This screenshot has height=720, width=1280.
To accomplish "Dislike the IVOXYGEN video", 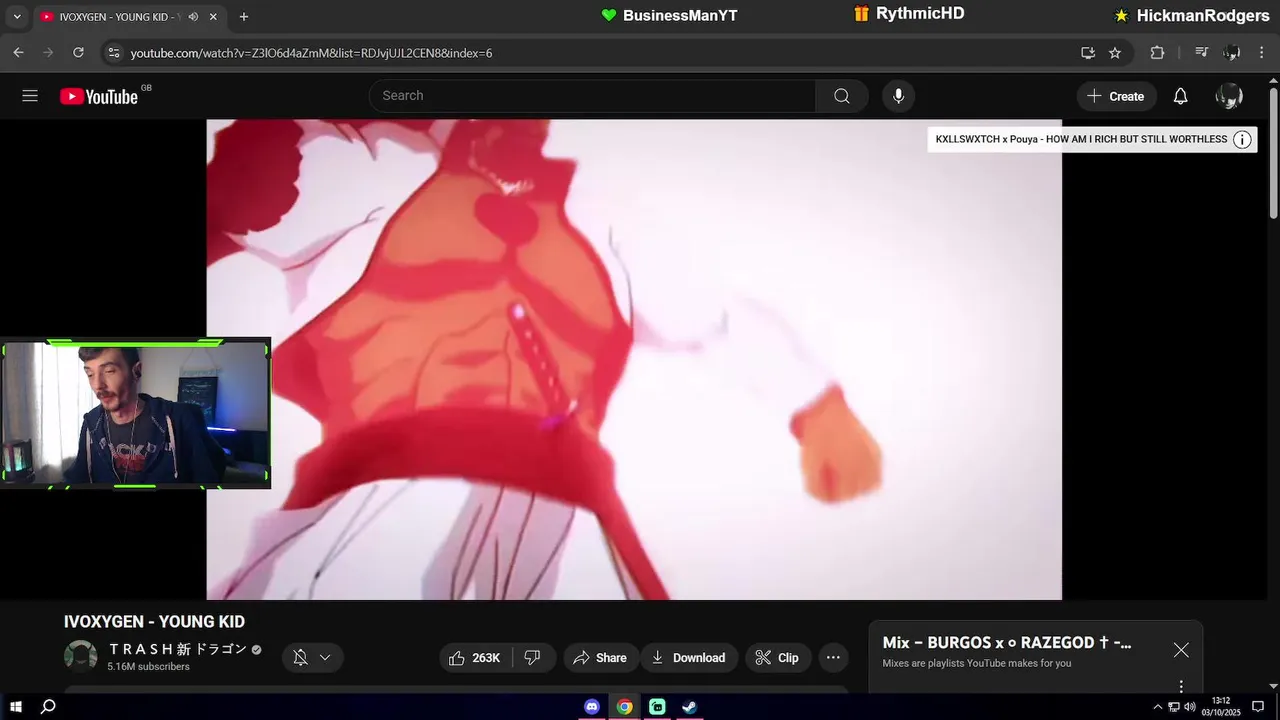I will coord(533,657).
